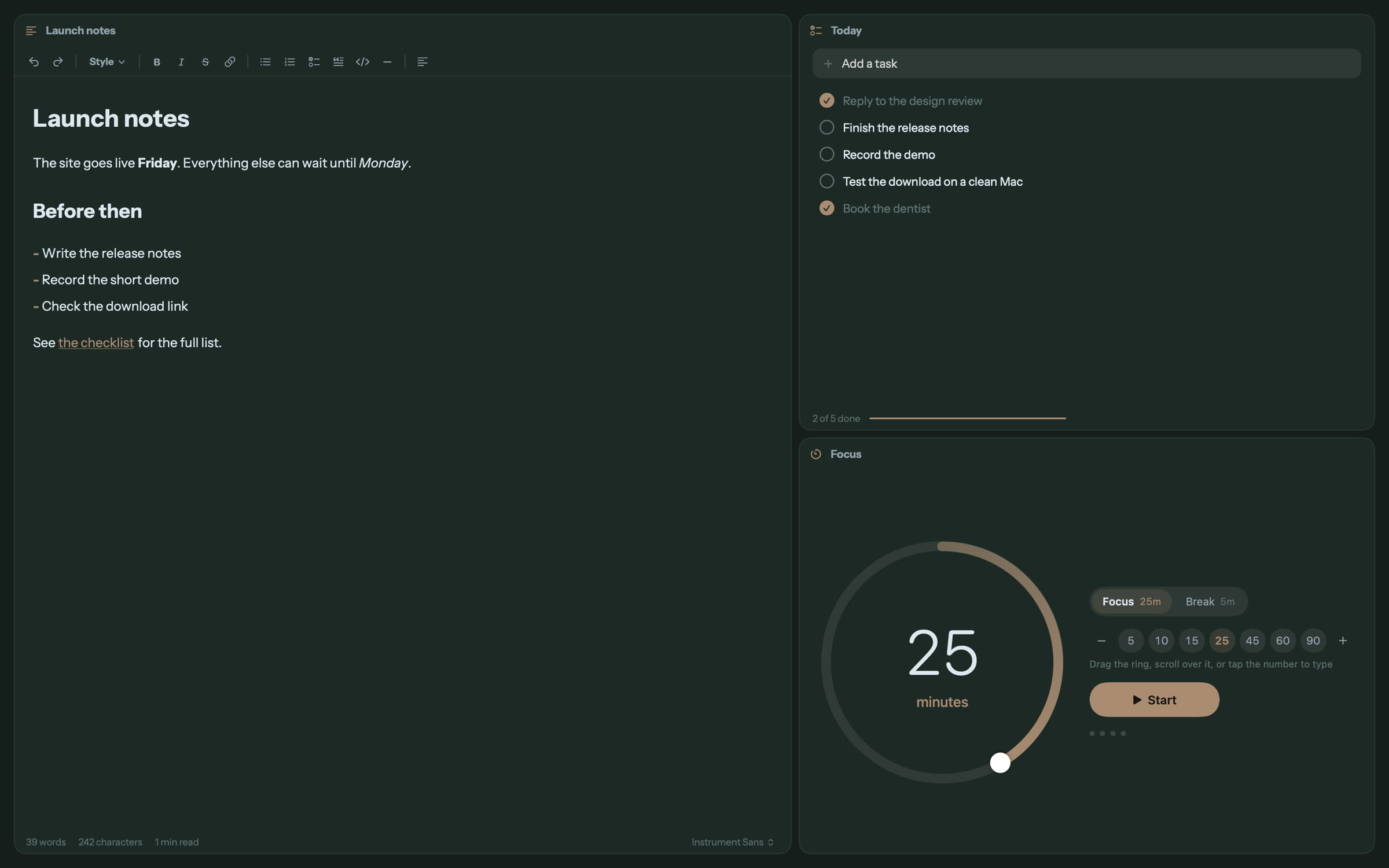Screen dimensions: 1389x868
Task: Create a bulleted list
Action: [265, 62]
